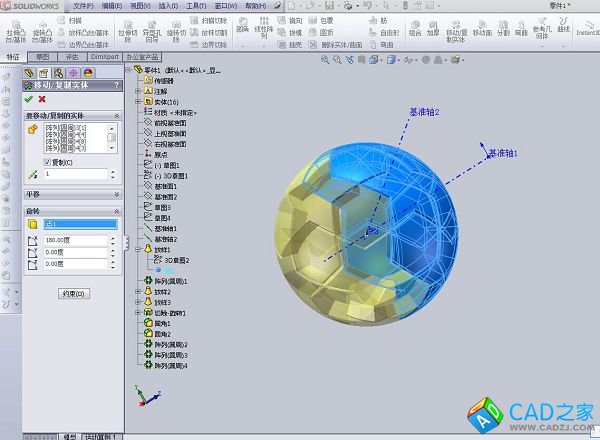Switch to the DisplayManager color ball tab

(88, 72)
